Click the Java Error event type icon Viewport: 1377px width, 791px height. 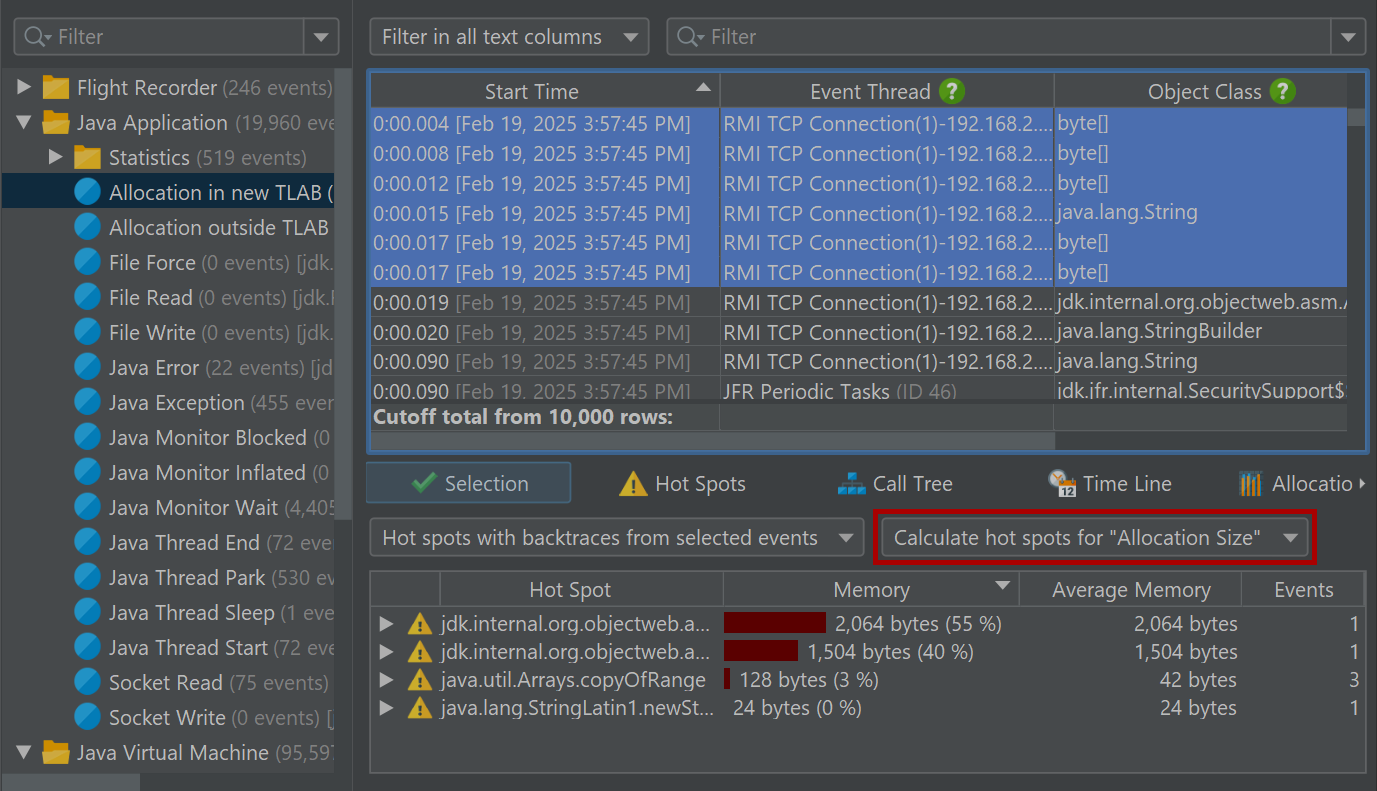tap(88, 368)
